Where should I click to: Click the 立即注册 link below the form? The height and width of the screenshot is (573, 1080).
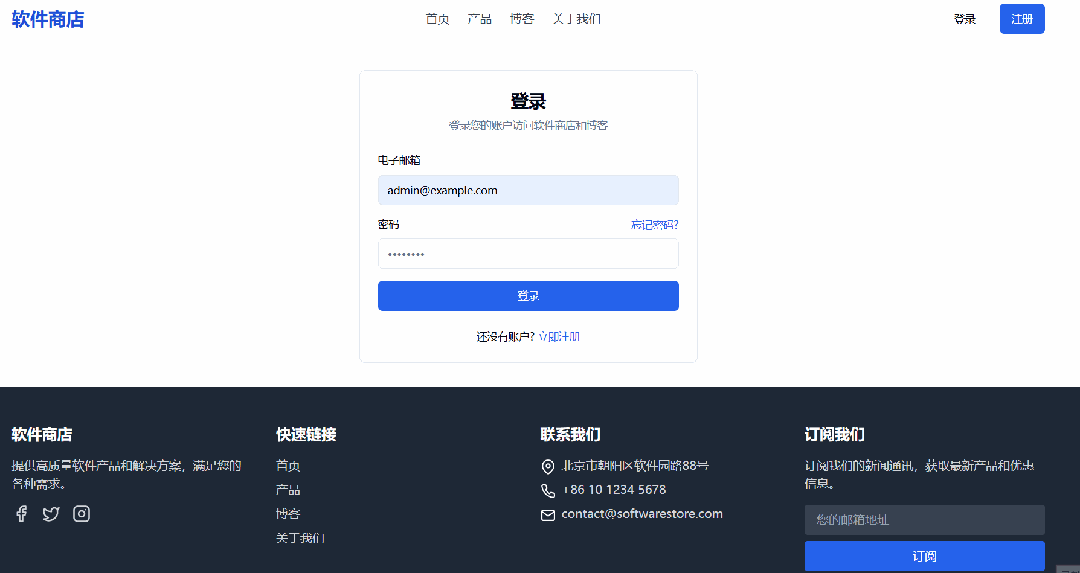pyautogui.click(x=559, y=337)
